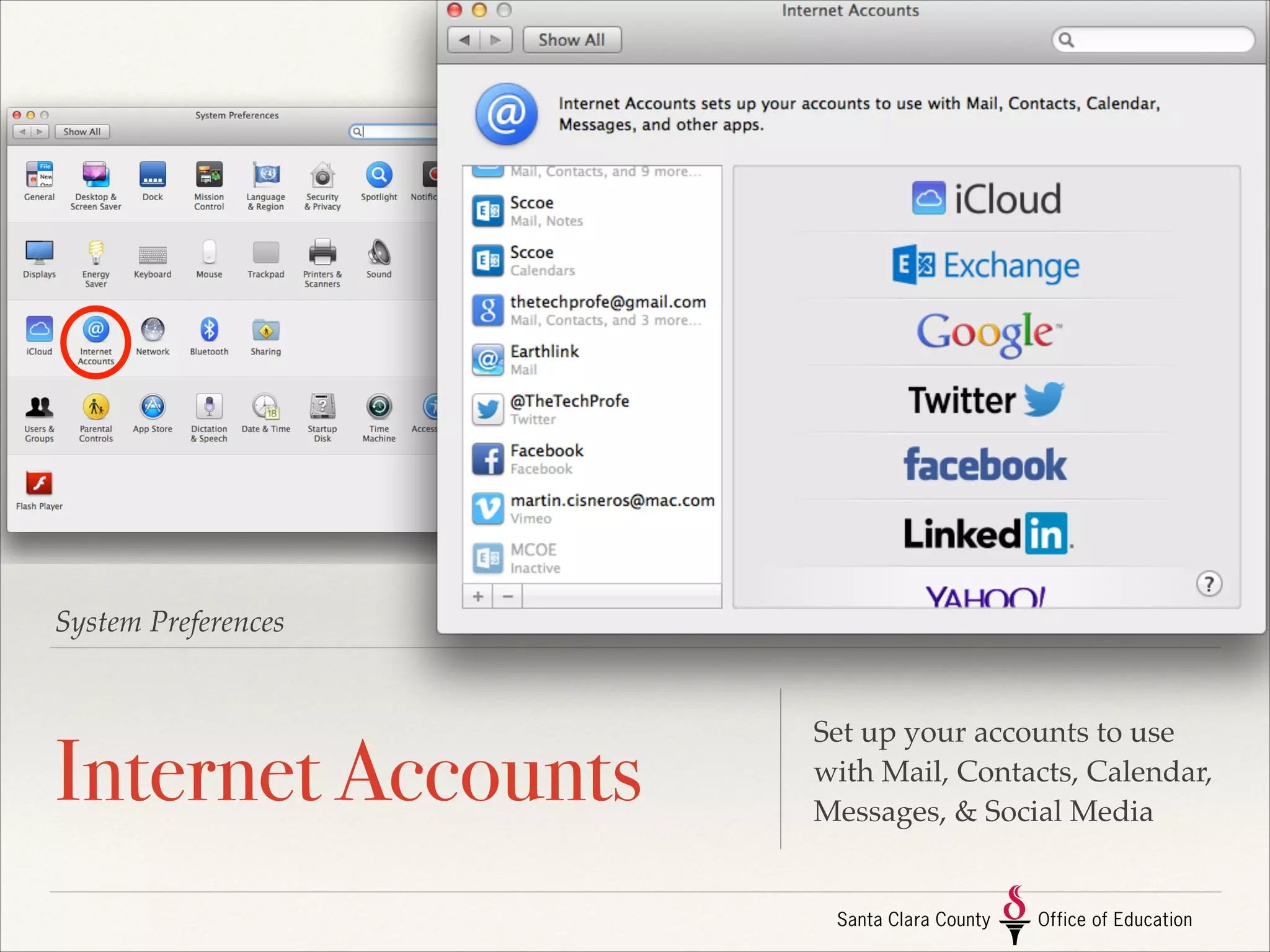This screenshot has height=952, width=1270.
Task: Go forward in Internet Accounts window
Action: (496, 40)
